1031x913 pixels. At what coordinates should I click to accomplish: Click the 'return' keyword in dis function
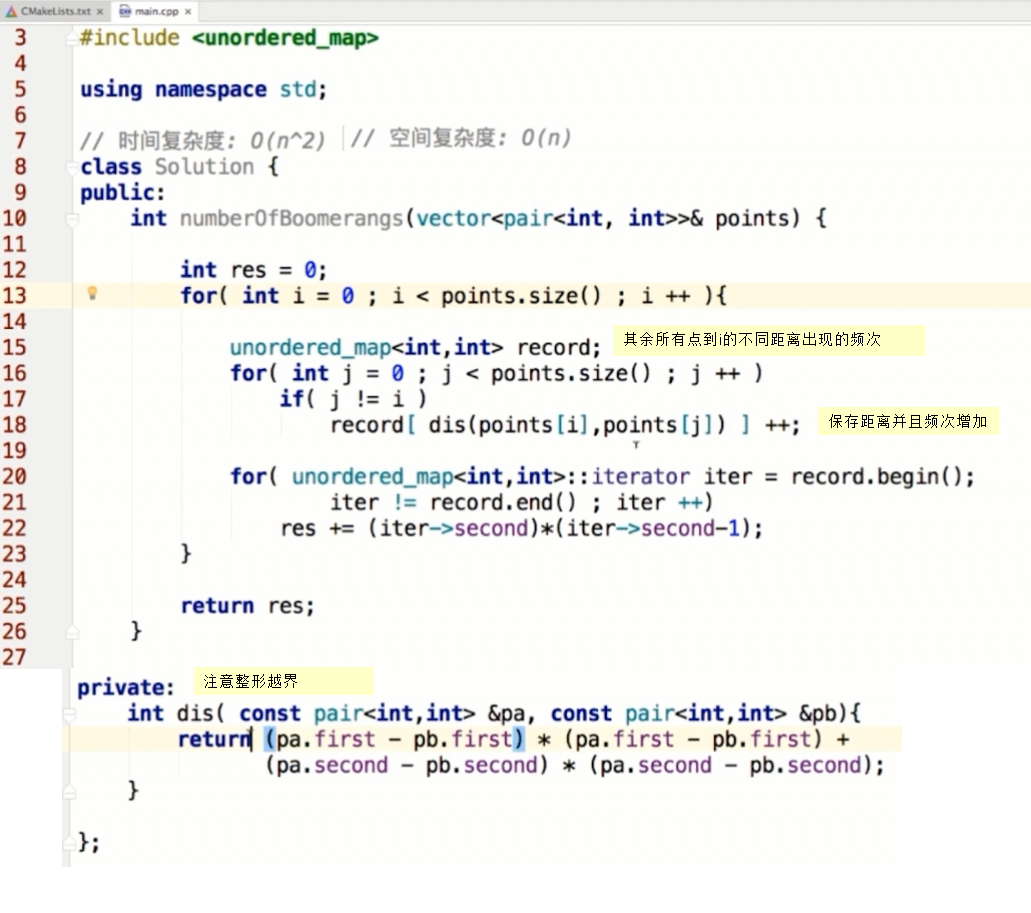(215, 739)
